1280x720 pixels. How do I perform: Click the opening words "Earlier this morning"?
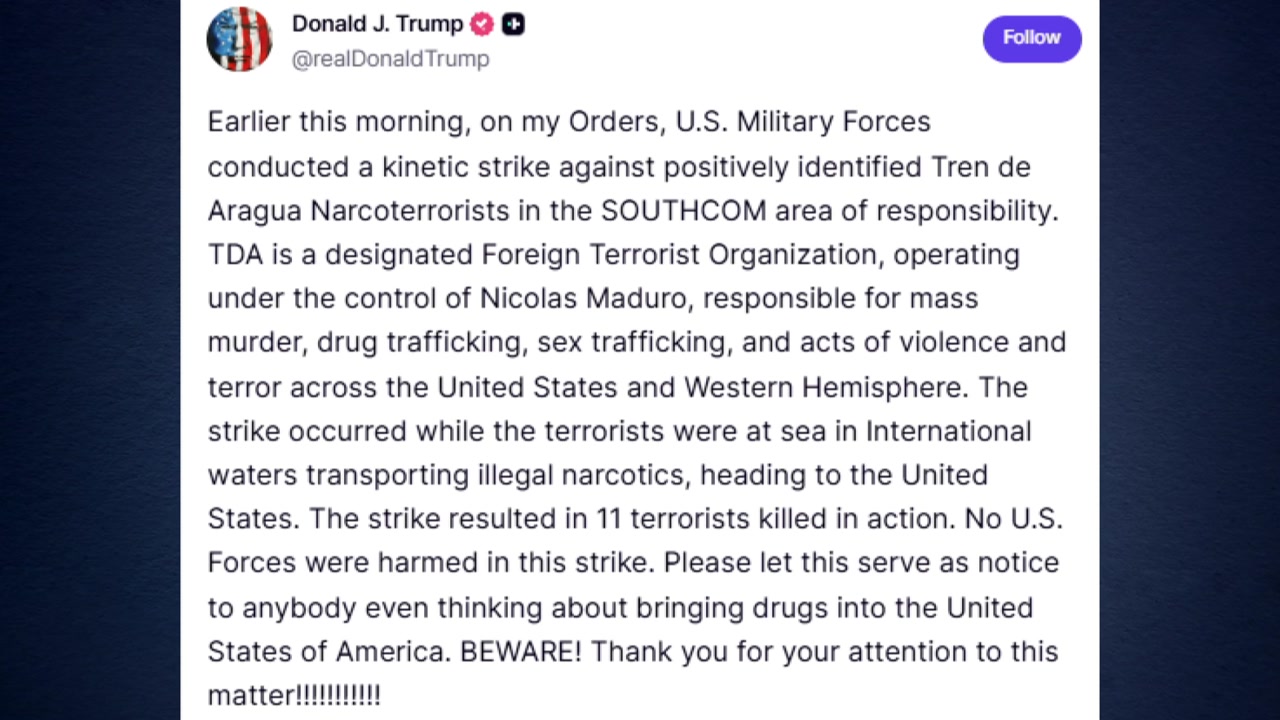coord(336,122)
